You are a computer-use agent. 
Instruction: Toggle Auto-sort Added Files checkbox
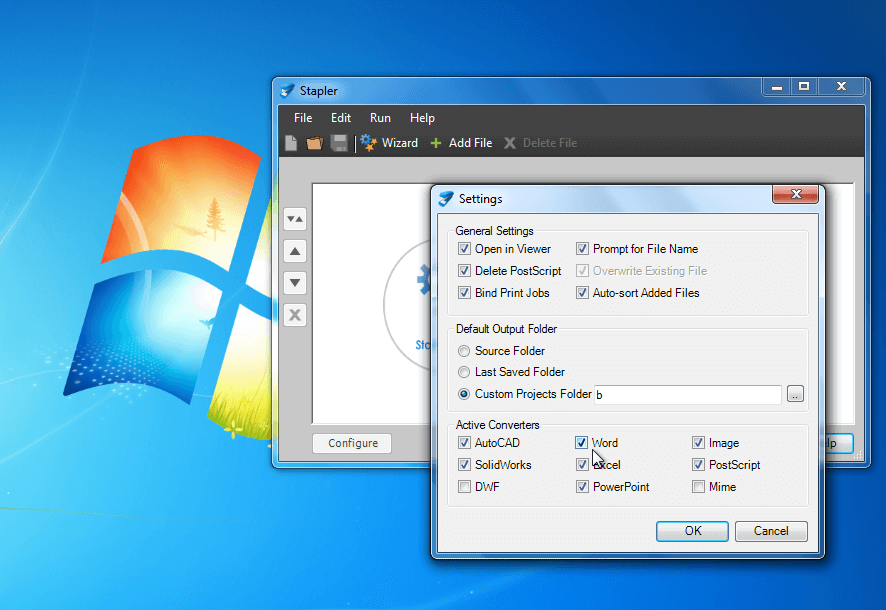582,293
